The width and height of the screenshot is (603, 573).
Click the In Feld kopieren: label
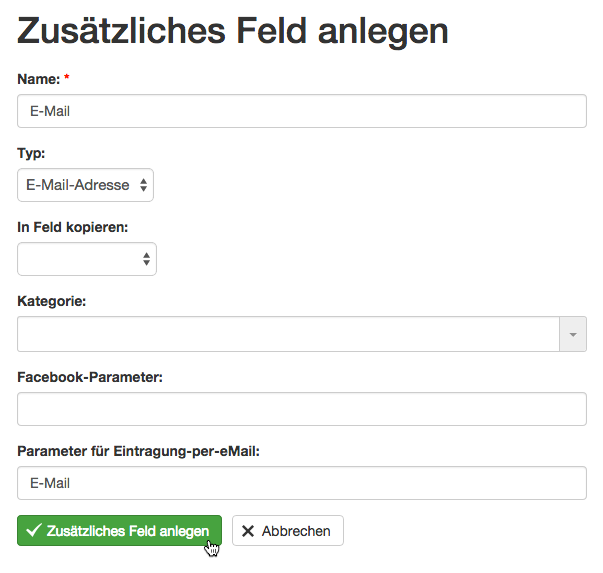tap(73, 227)
